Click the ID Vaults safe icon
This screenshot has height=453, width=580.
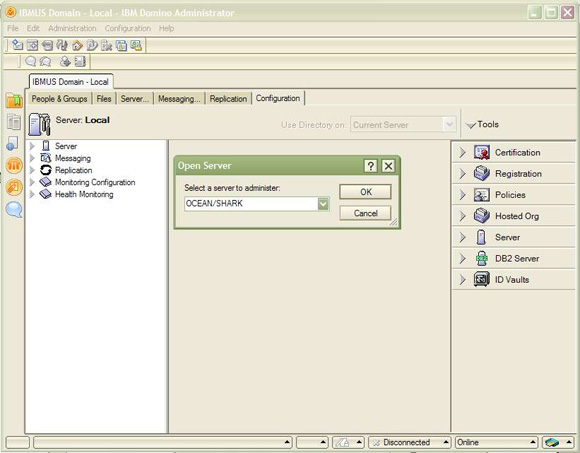(x=482, y=280)
